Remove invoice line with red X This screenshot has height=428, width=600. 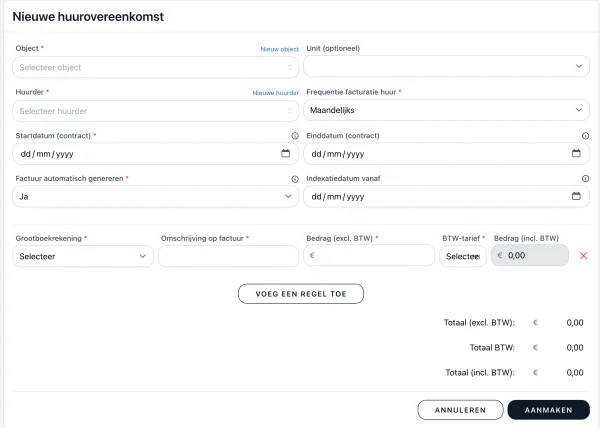(583, 256)
